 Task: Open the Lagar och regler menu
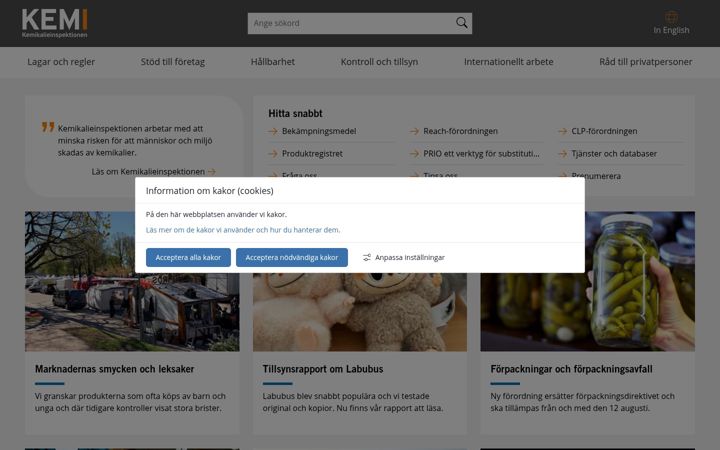point(61,62)
